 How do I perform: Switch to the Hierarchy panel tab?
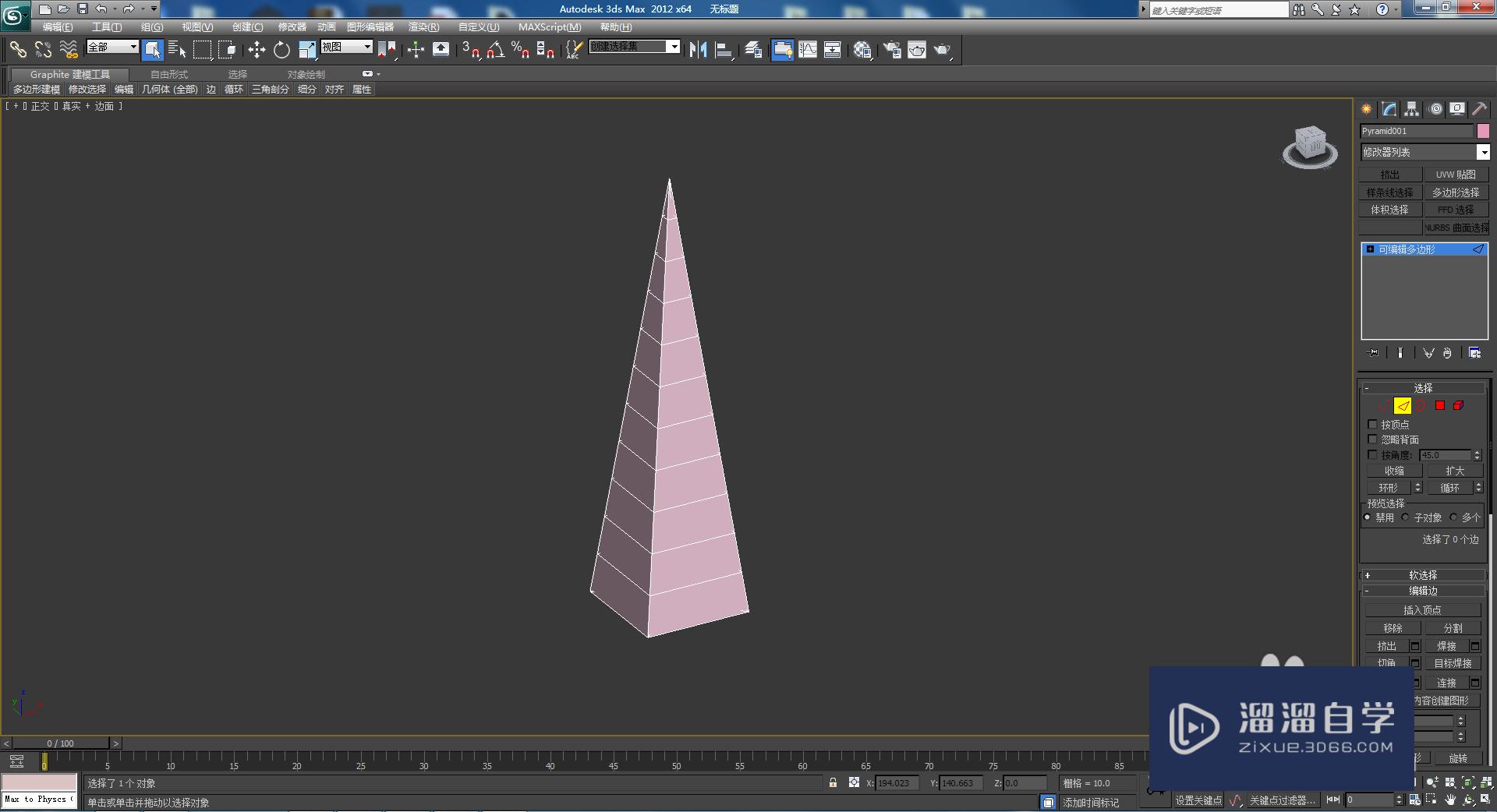coord(1412,109)
